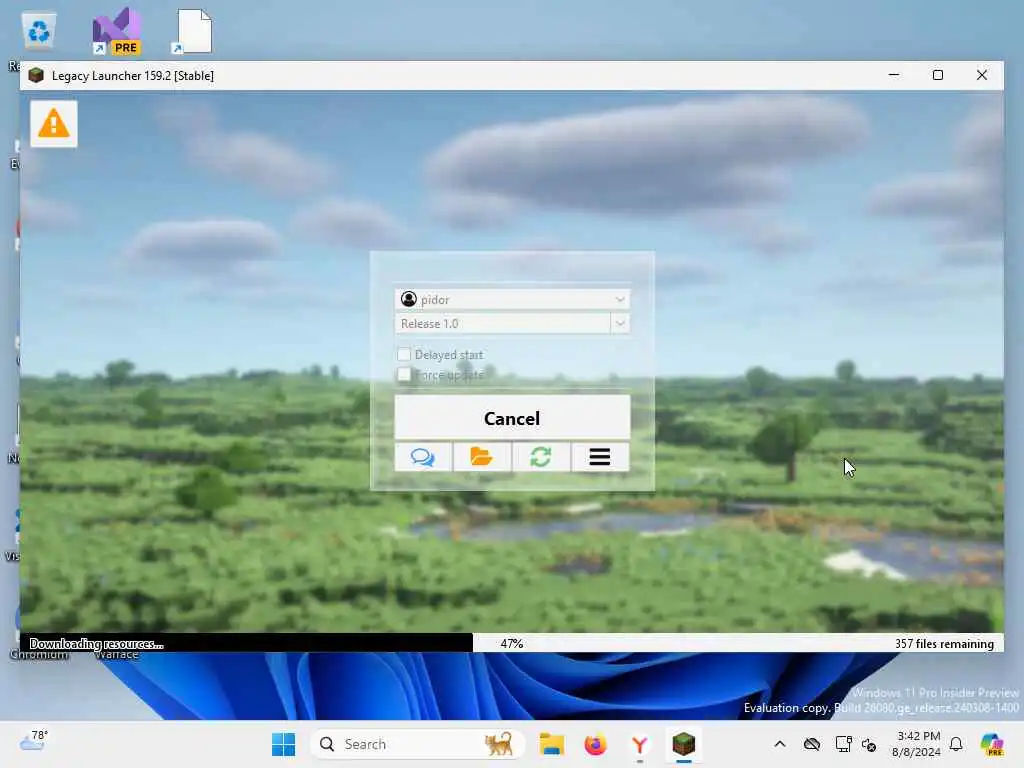The width and height of the screenshot is (1024, 768).
Task: Click the Cancel download button
Action: pos(512,418)
